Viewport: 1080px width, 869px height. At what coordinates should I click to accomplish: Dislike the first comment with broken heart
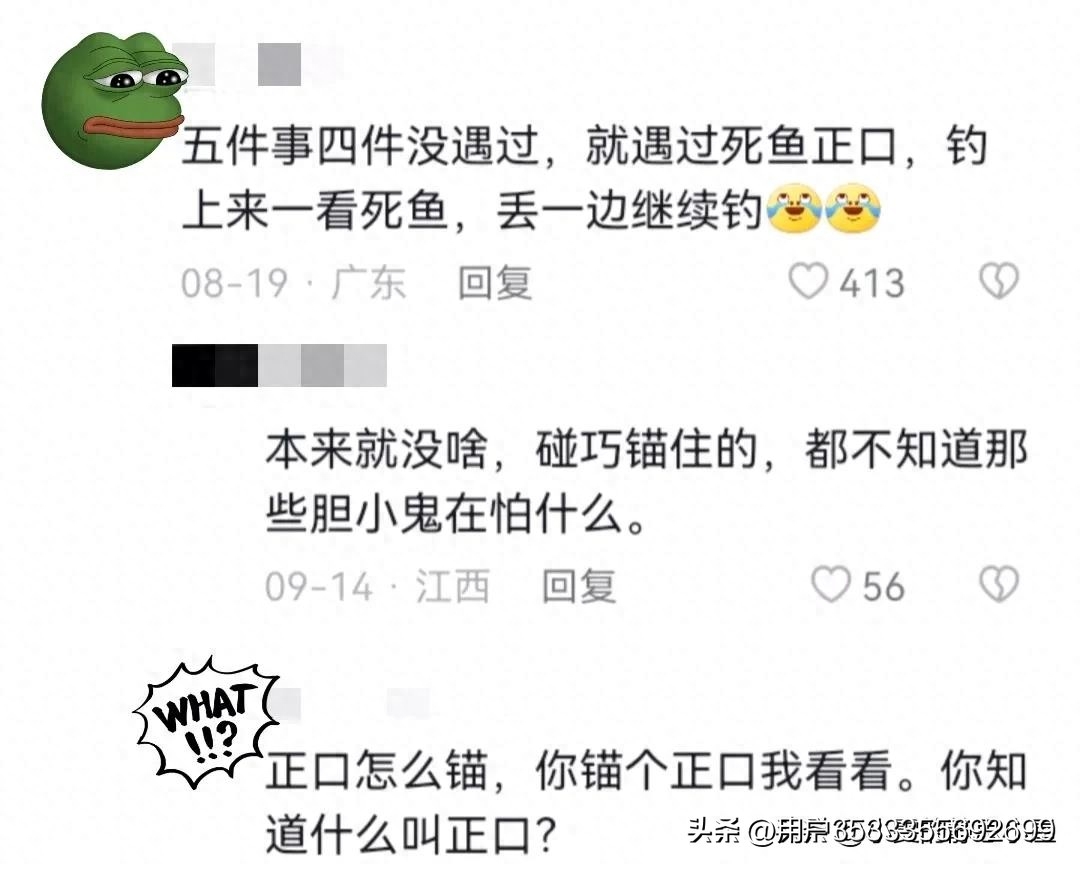[x=999, y=281]
